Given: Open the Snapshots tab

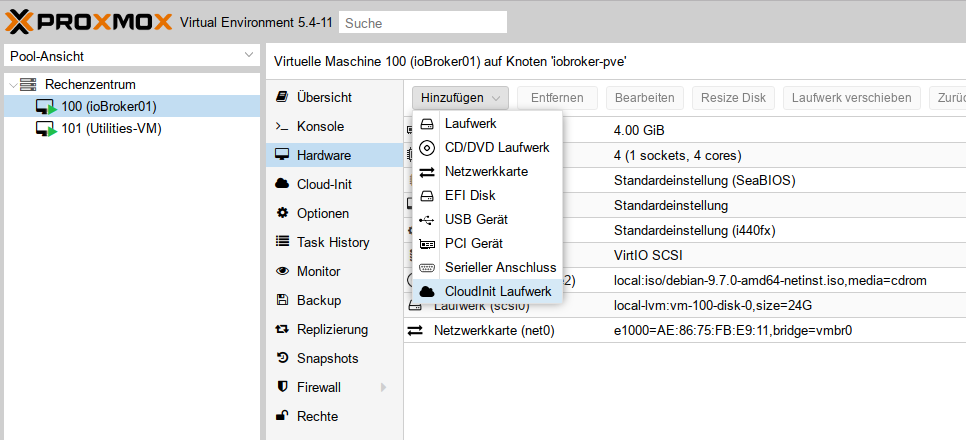Looking at the screenshot, I should click(x=335, y=358).
